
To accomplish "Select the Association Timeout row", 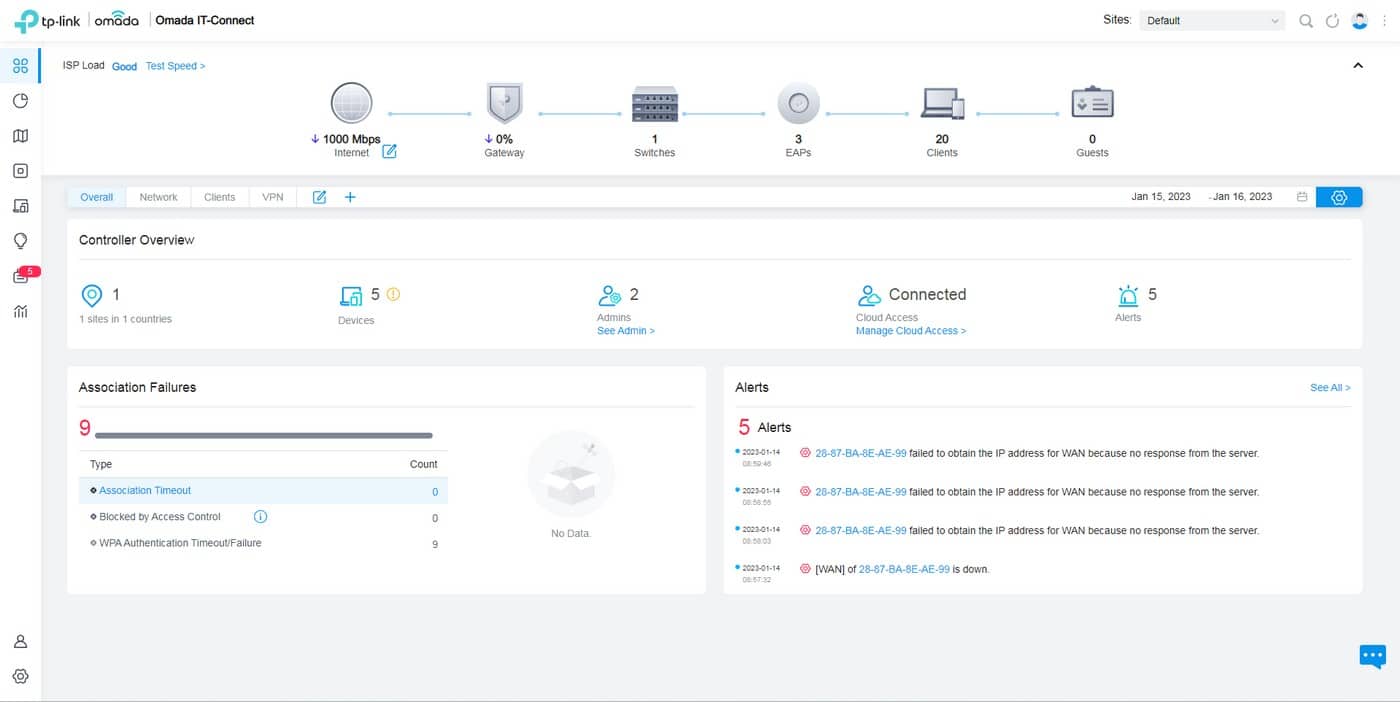I will coord(145,491).
